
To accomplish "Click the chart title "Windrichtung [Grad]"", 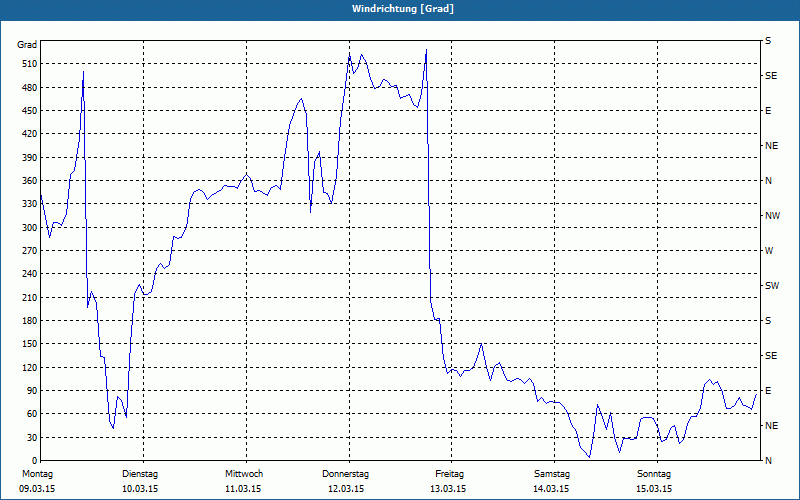I will coord(403,9).
